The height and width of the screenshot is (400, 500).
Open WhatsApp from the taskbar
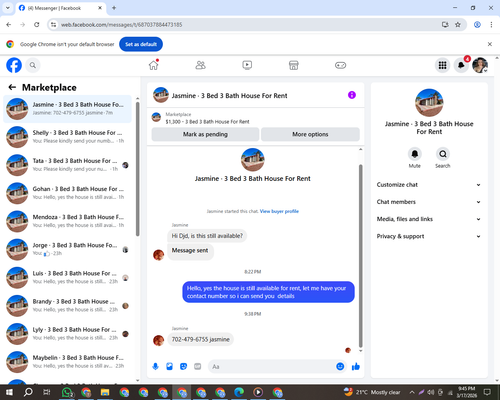67,392
